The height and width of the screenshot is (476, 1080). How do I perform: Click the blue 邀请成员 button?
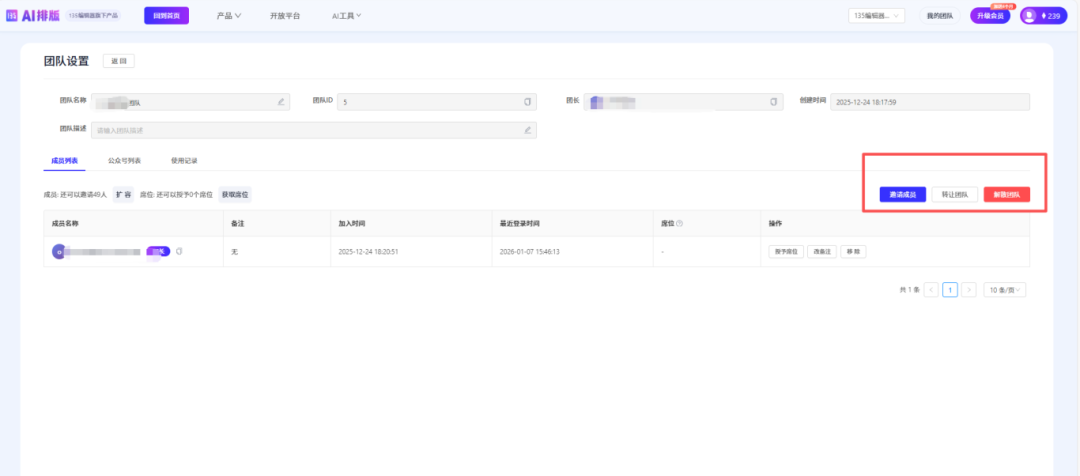(902, 194)
